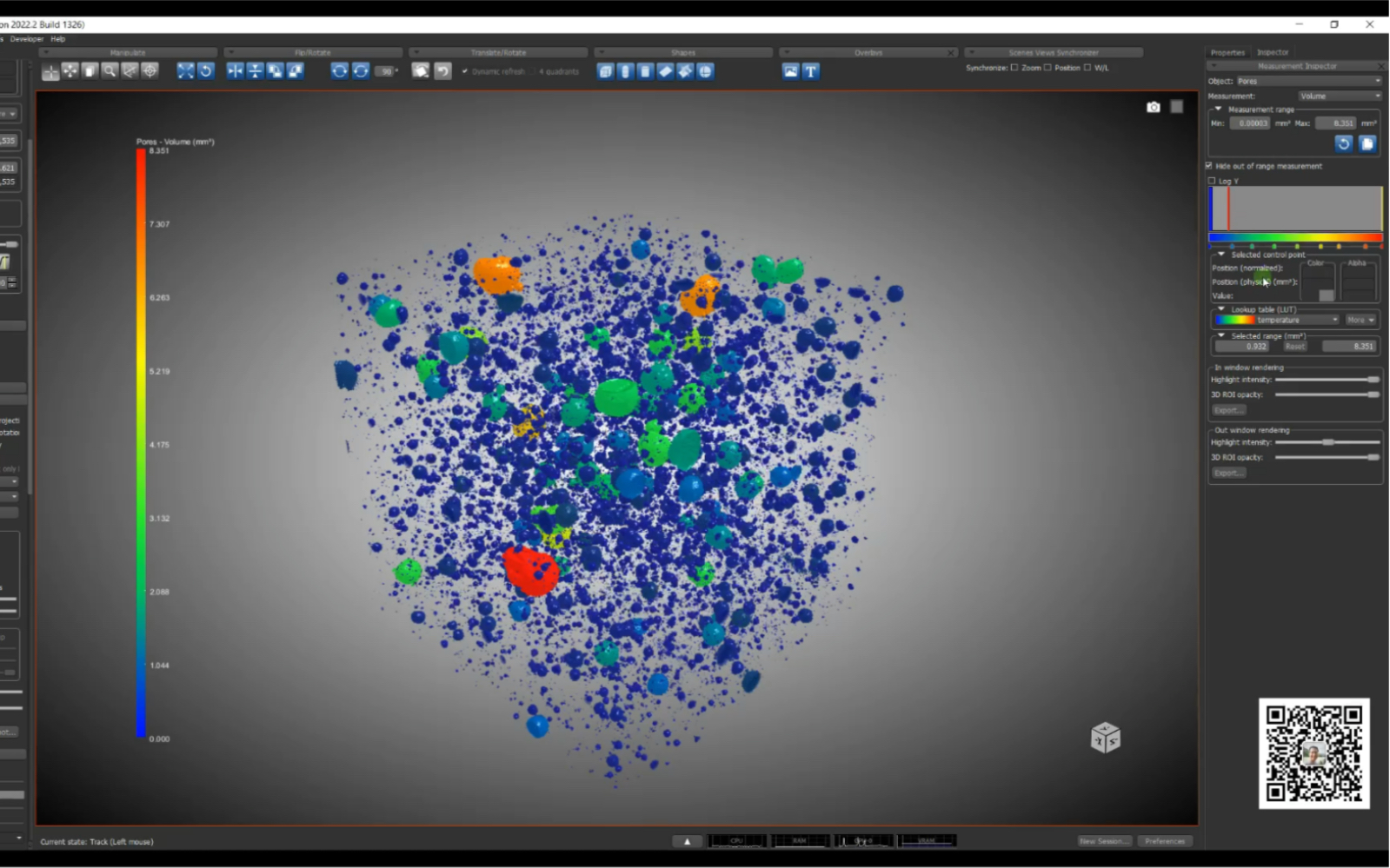Click the fit-to-view expand arrows icon
This screenshot has width=1390, height=868.
point(186,71)
